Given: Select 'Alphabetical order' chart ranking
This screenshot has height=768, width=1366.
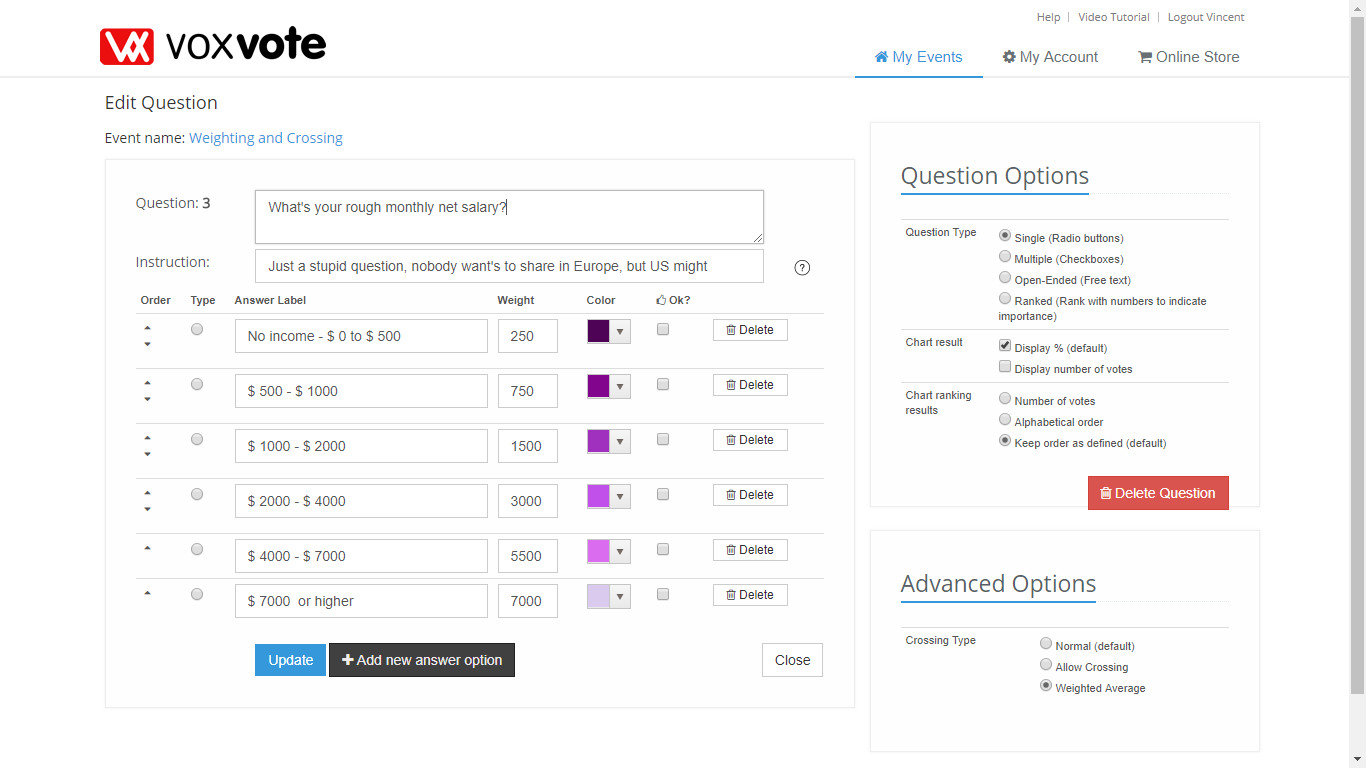Looking at the screenshot, I should click(1005, 420).
